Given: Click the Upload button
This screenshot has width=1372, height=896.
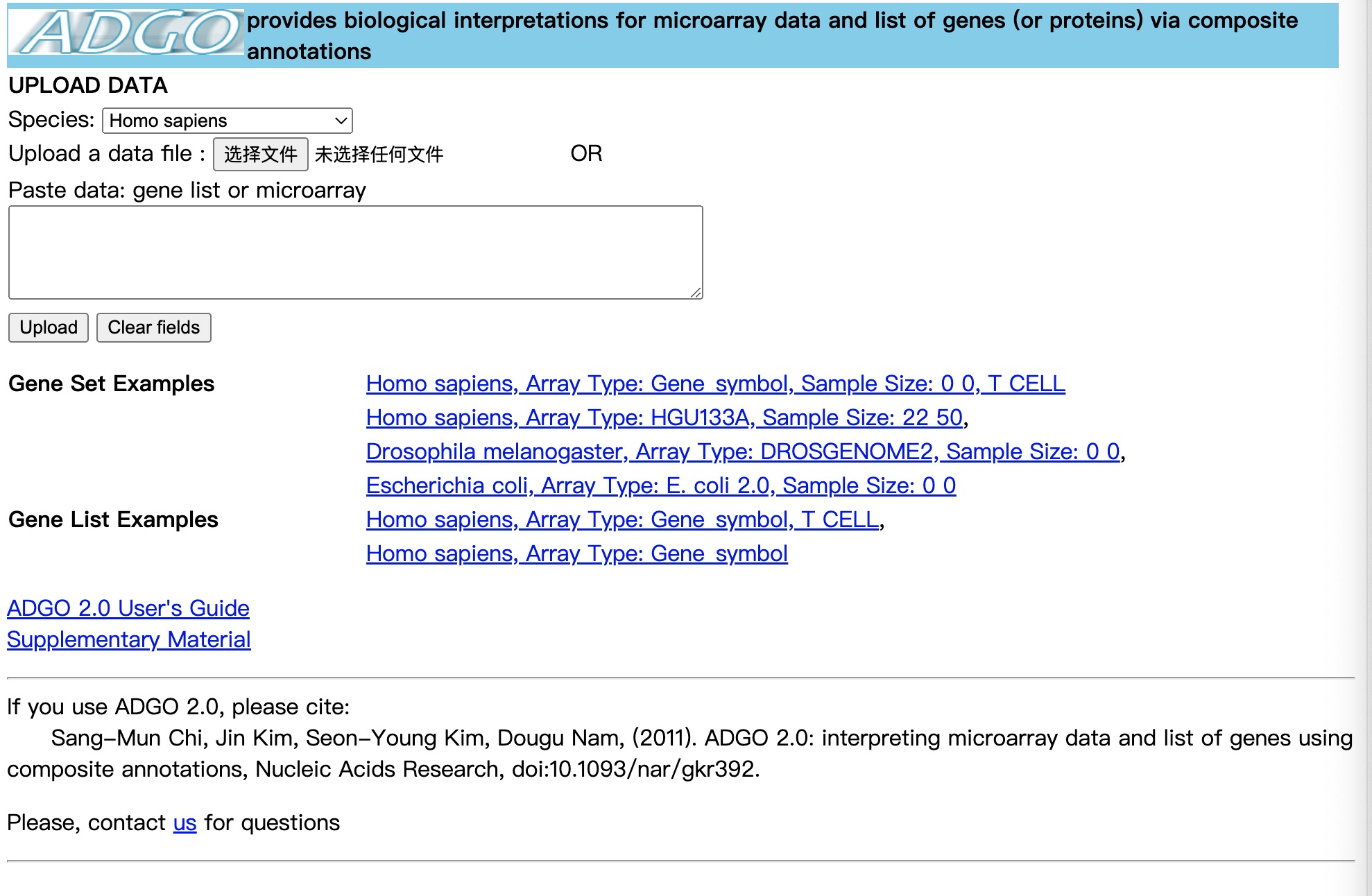Looking at the screenshot, I should 49,327.
